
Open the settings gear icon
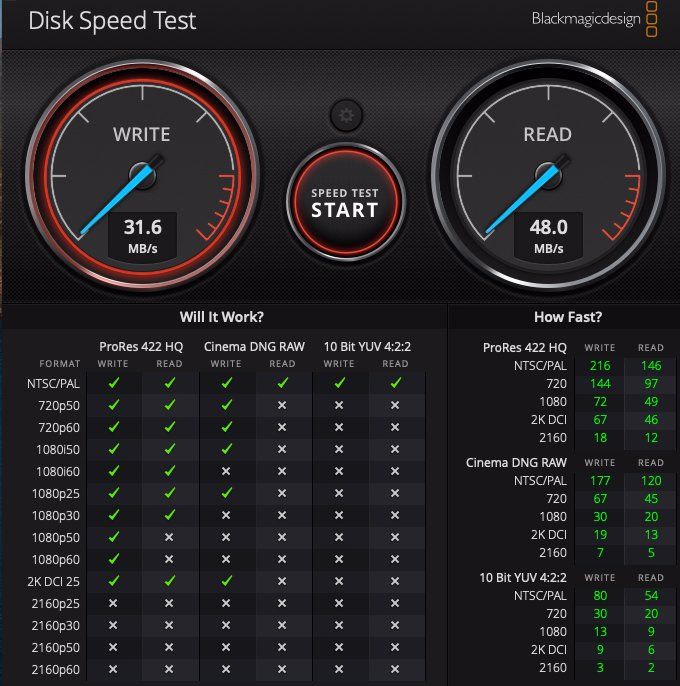346,116
